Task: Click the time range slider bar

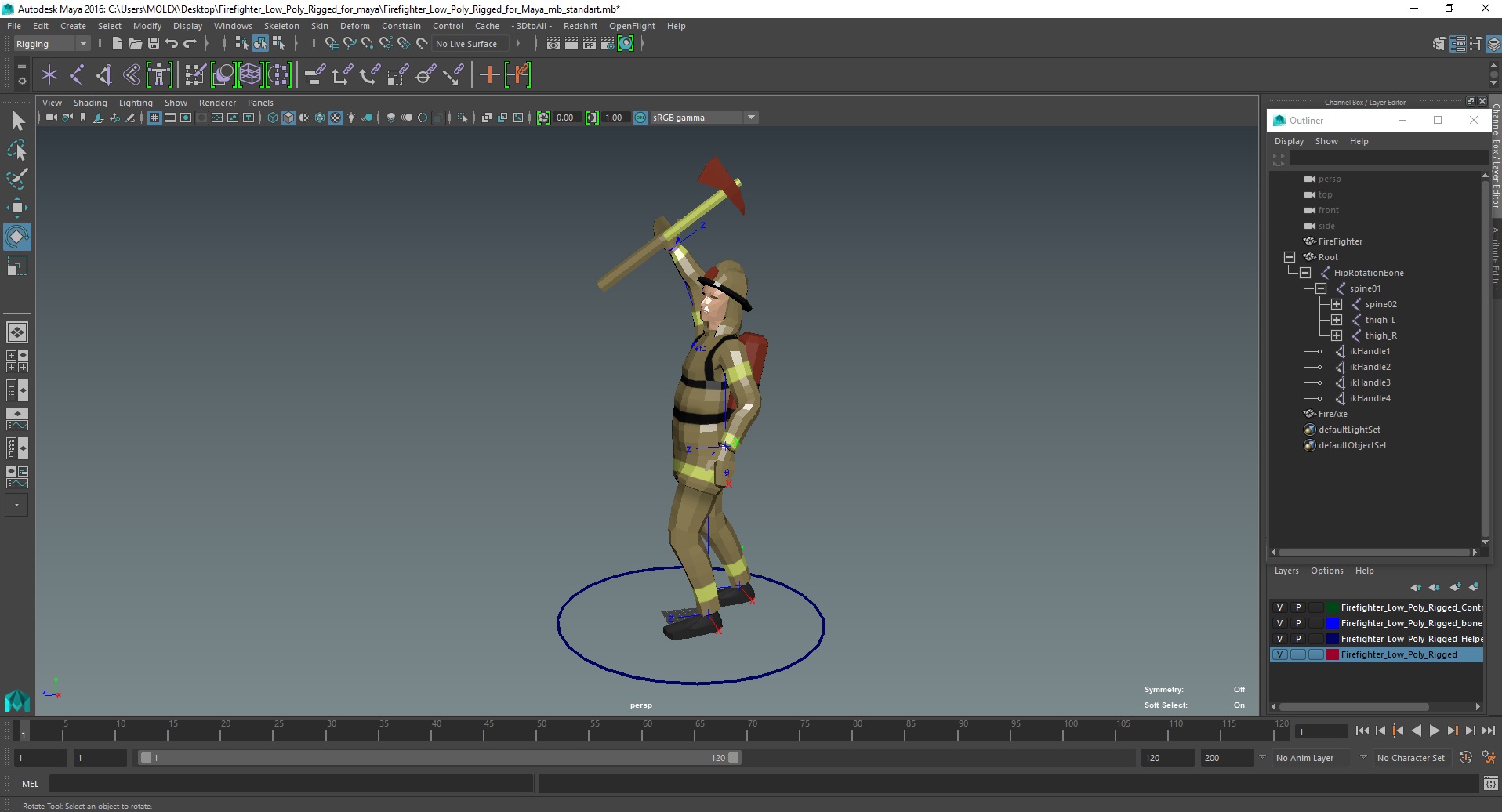Action: (x=439, y=758)
